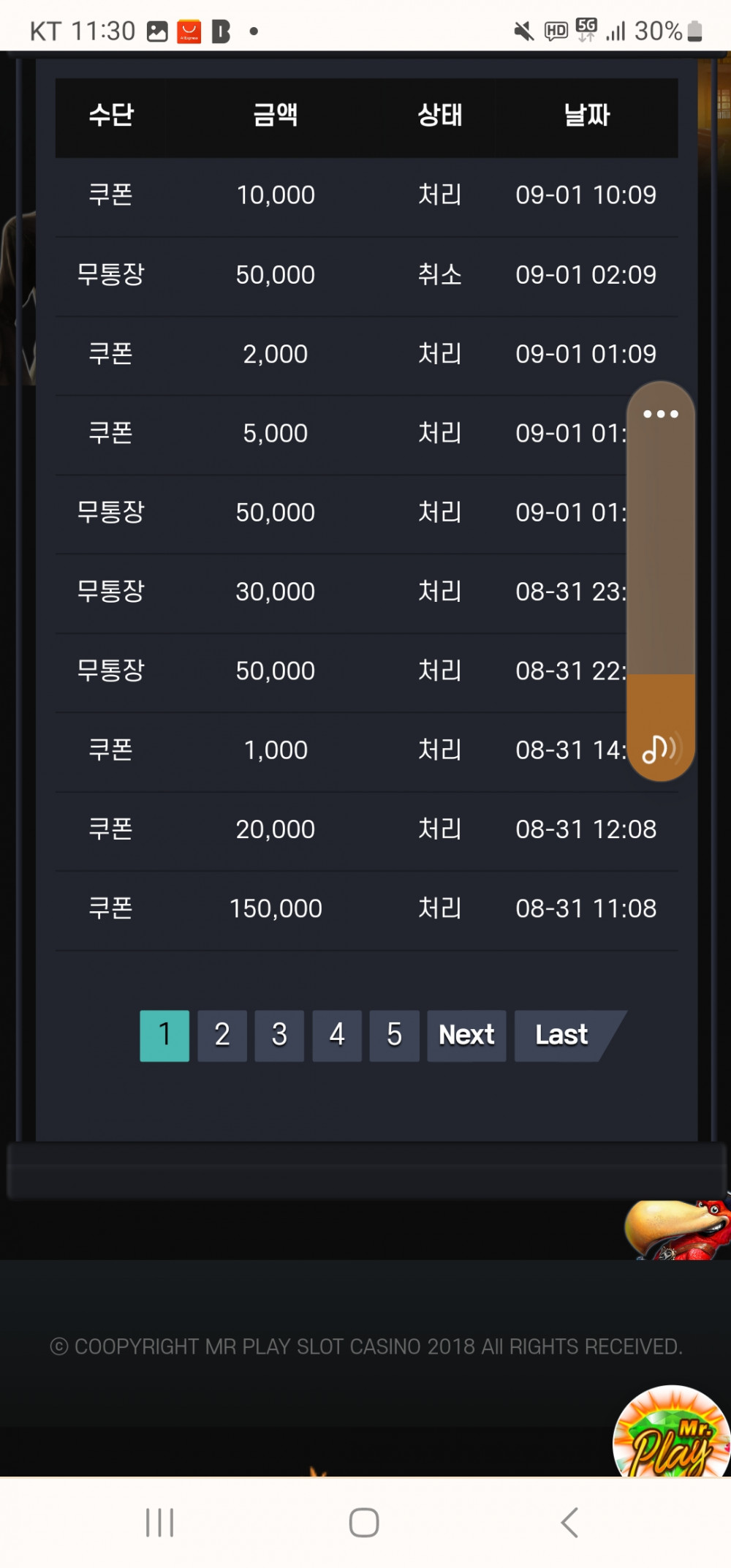Screen dimensions: 731x1568
Task: Tap the Android home button icon
Action: tap(364, 1523)
